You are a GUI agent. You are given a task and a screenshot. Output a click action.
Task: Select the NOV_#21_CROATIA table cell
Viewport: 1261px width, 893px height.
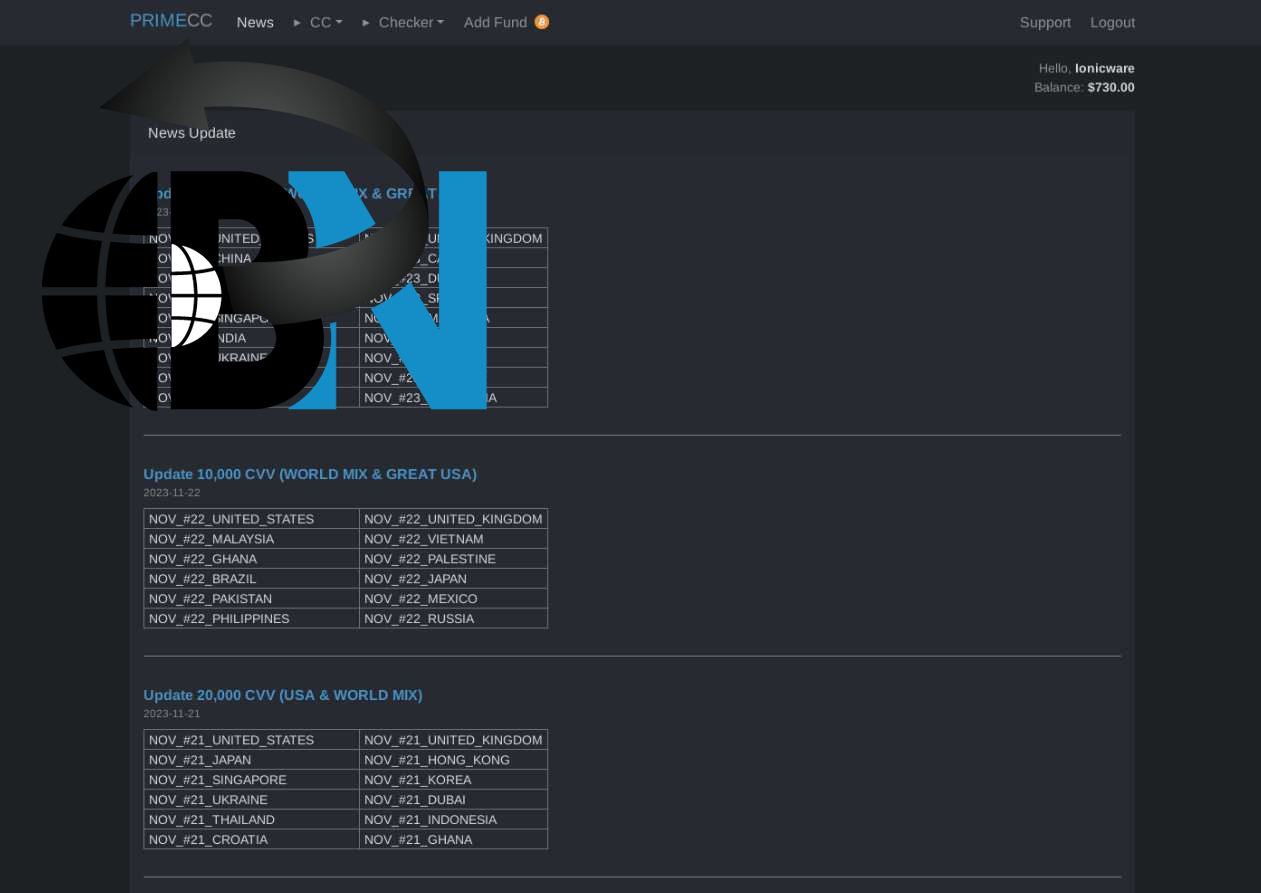(208, 840)
